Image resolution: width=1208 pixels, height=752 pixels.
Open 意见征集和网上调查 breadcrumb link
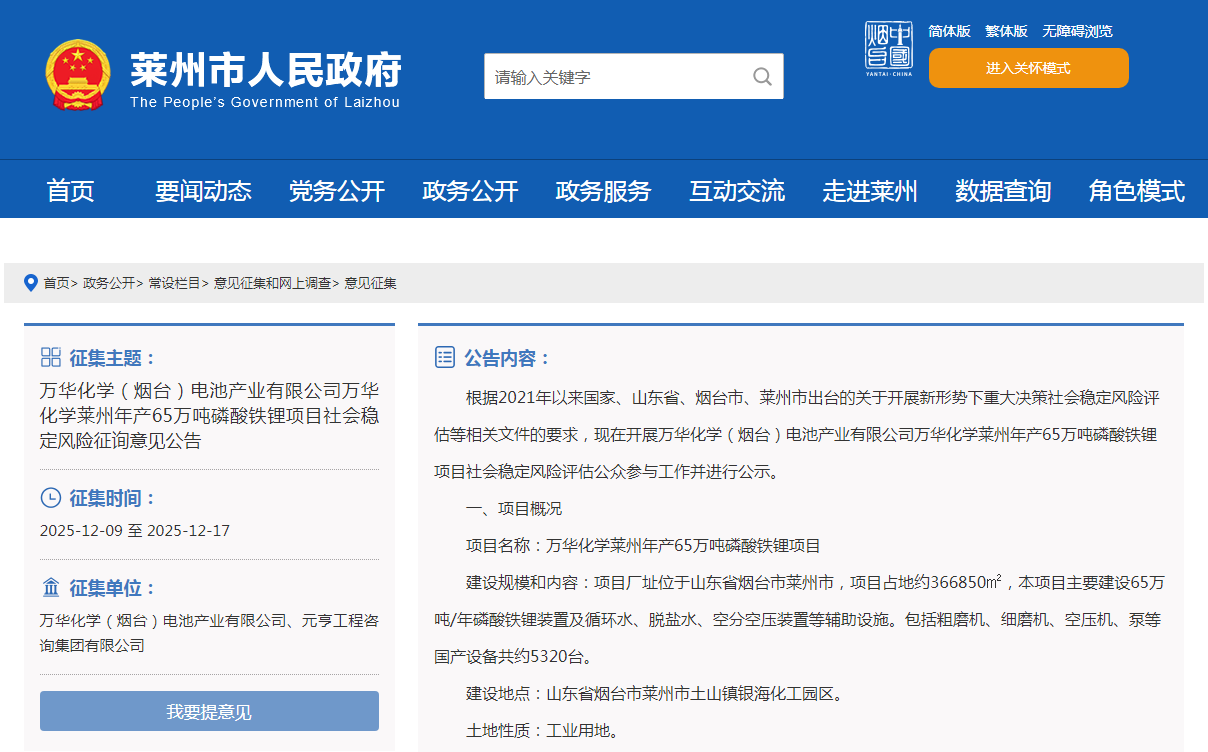(x=272, y=284)
